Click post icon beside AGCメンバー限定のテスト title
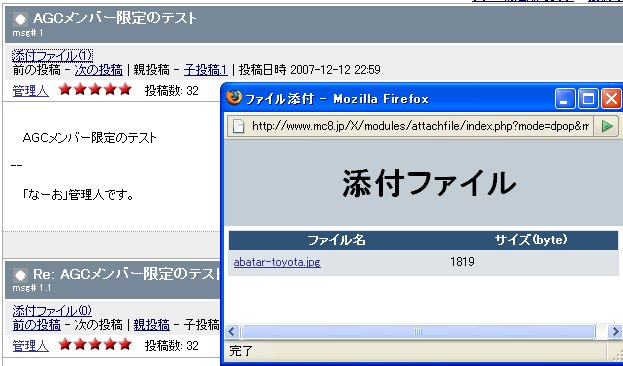623x366 pixels. 20,19
